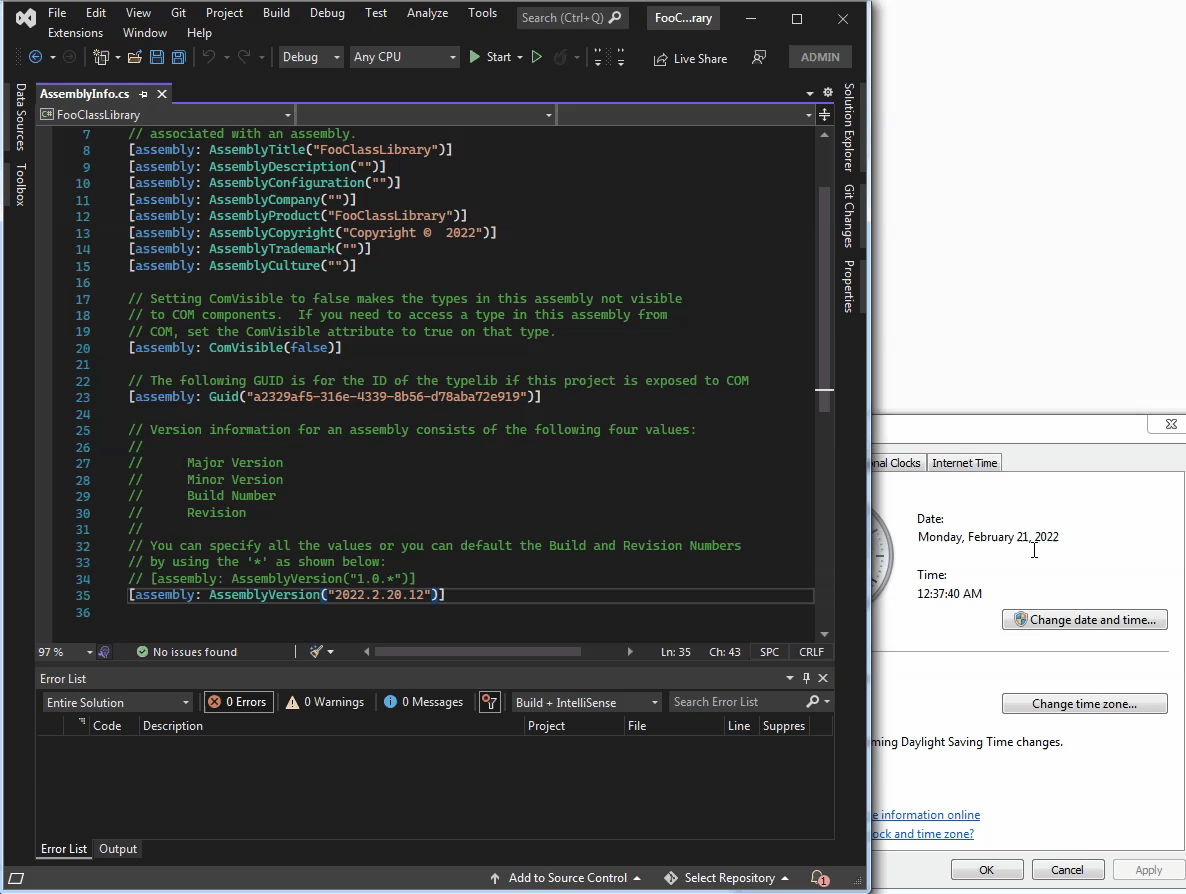Click the 0 Warnings filter in Error List
1186x894 pixels.
click(x=324, y=701)
